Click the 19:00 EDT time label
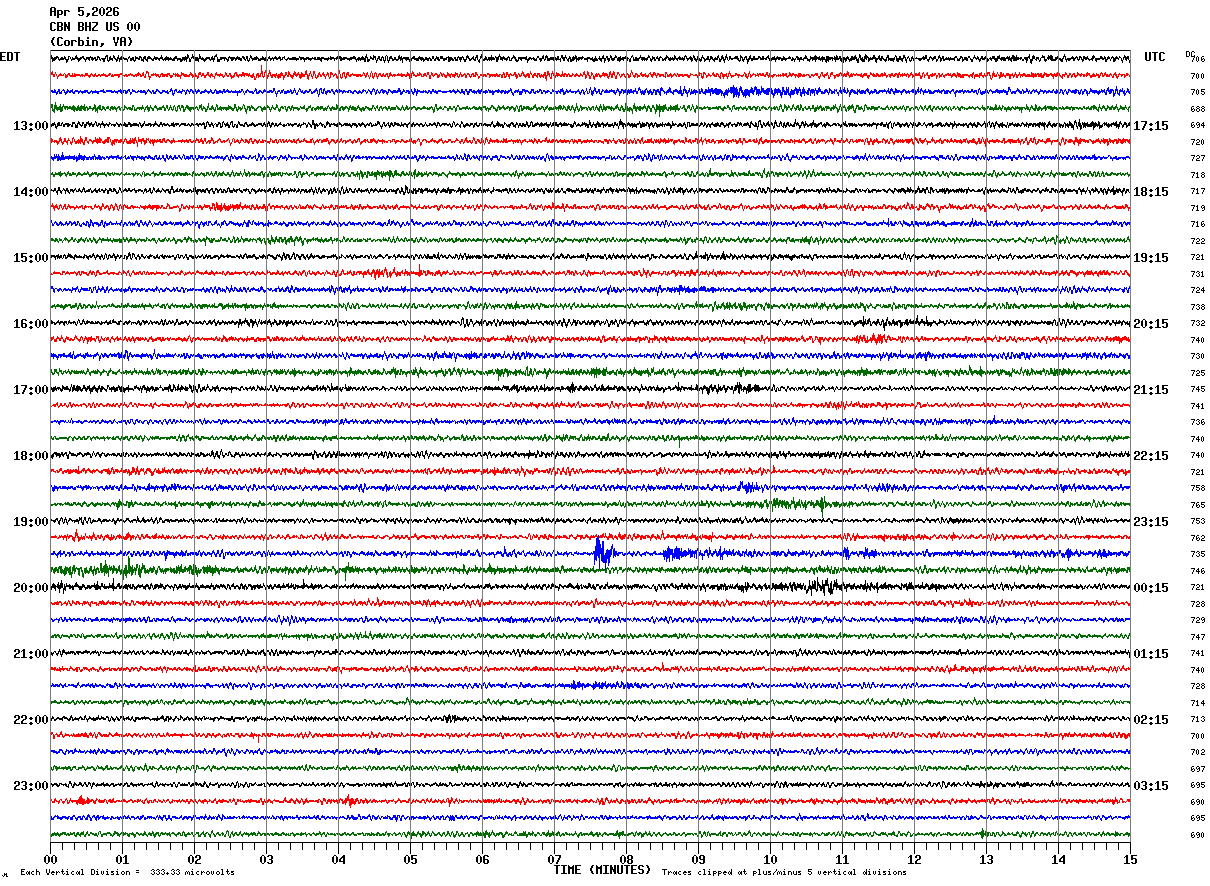This screenshot has width=1210, height=886. (30, 522)
